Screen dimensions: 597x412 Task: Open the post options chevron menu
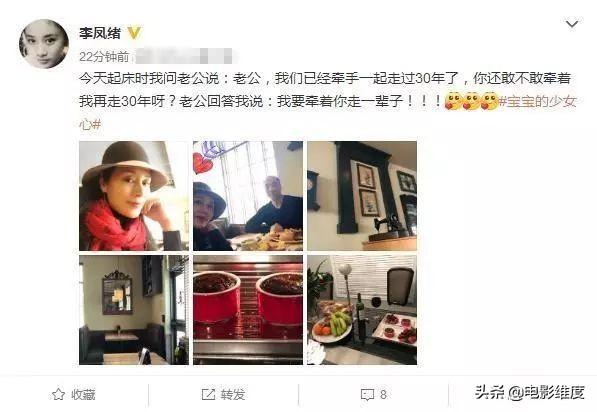(572, 25)
